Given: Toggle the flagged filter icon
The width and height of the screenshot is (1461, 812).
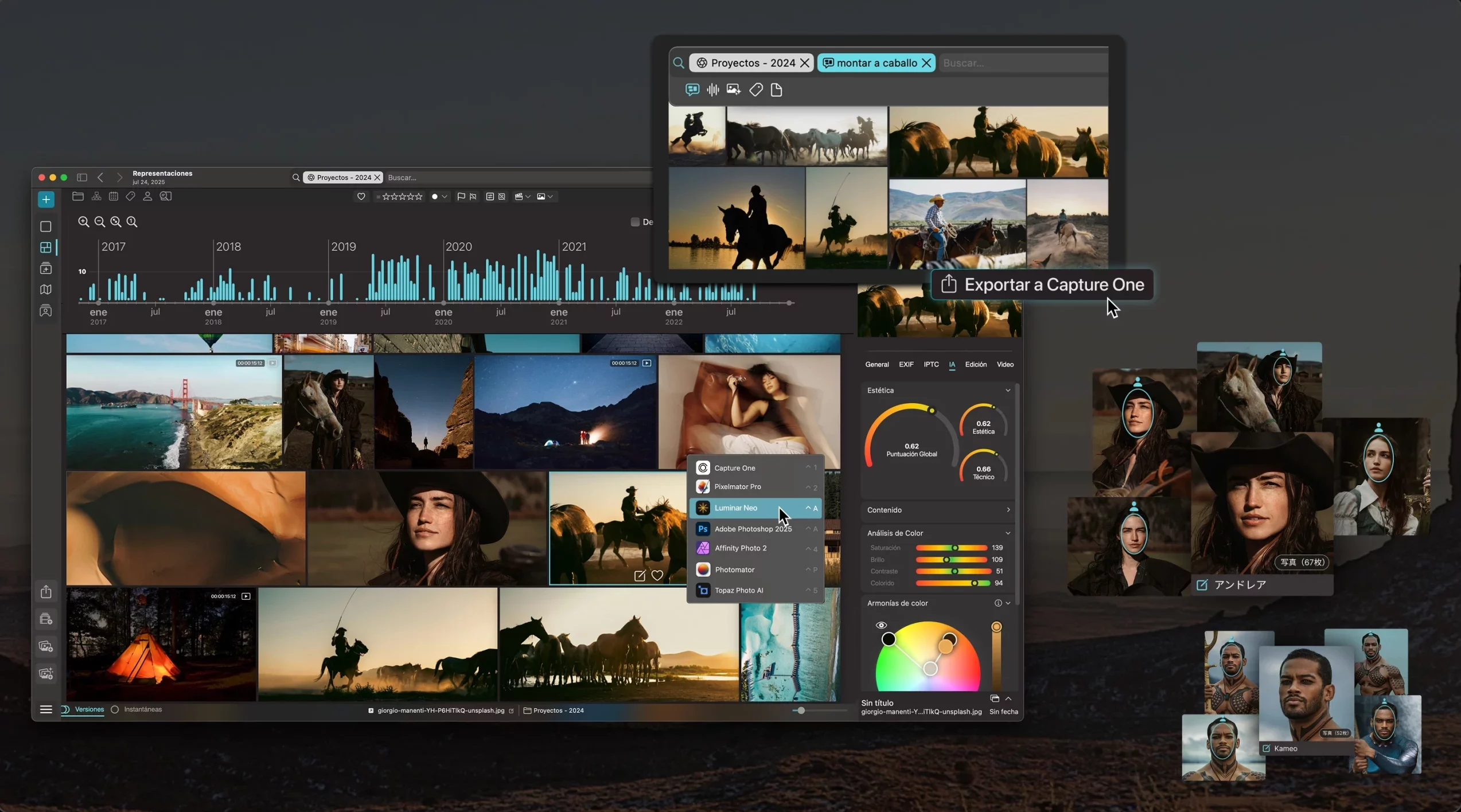Looking at the screenshot, I should (x=461, y=197).
